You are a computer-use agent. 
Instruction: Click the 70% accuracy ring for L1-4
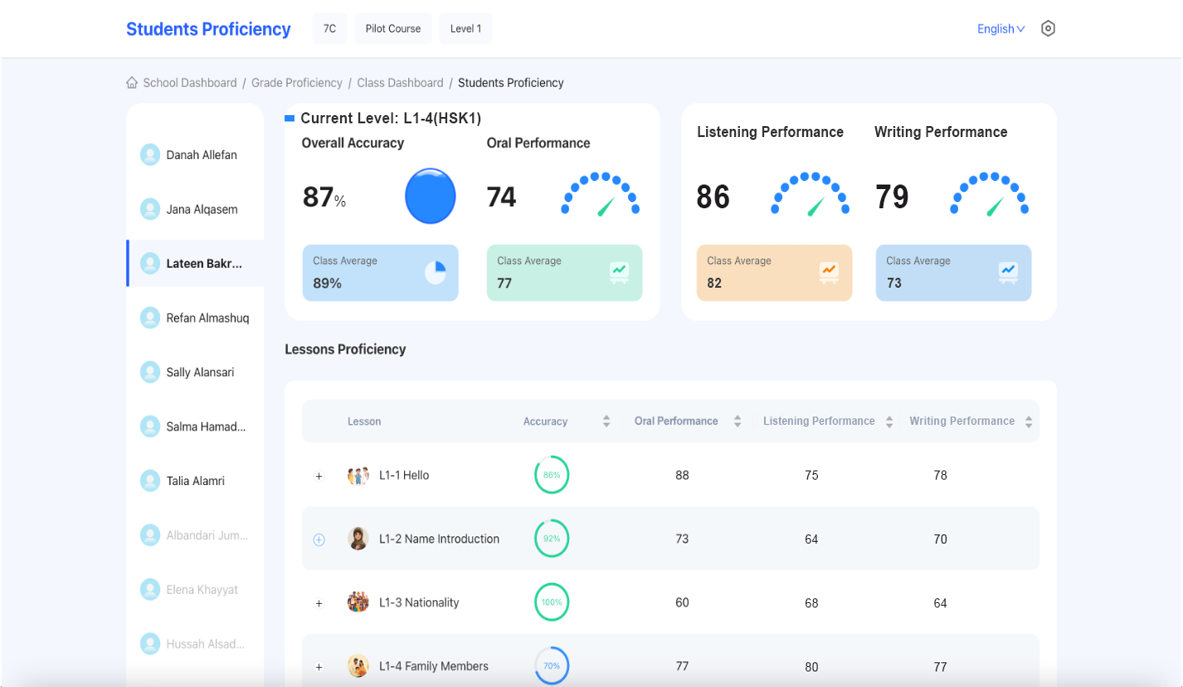(x=552, y=666)
